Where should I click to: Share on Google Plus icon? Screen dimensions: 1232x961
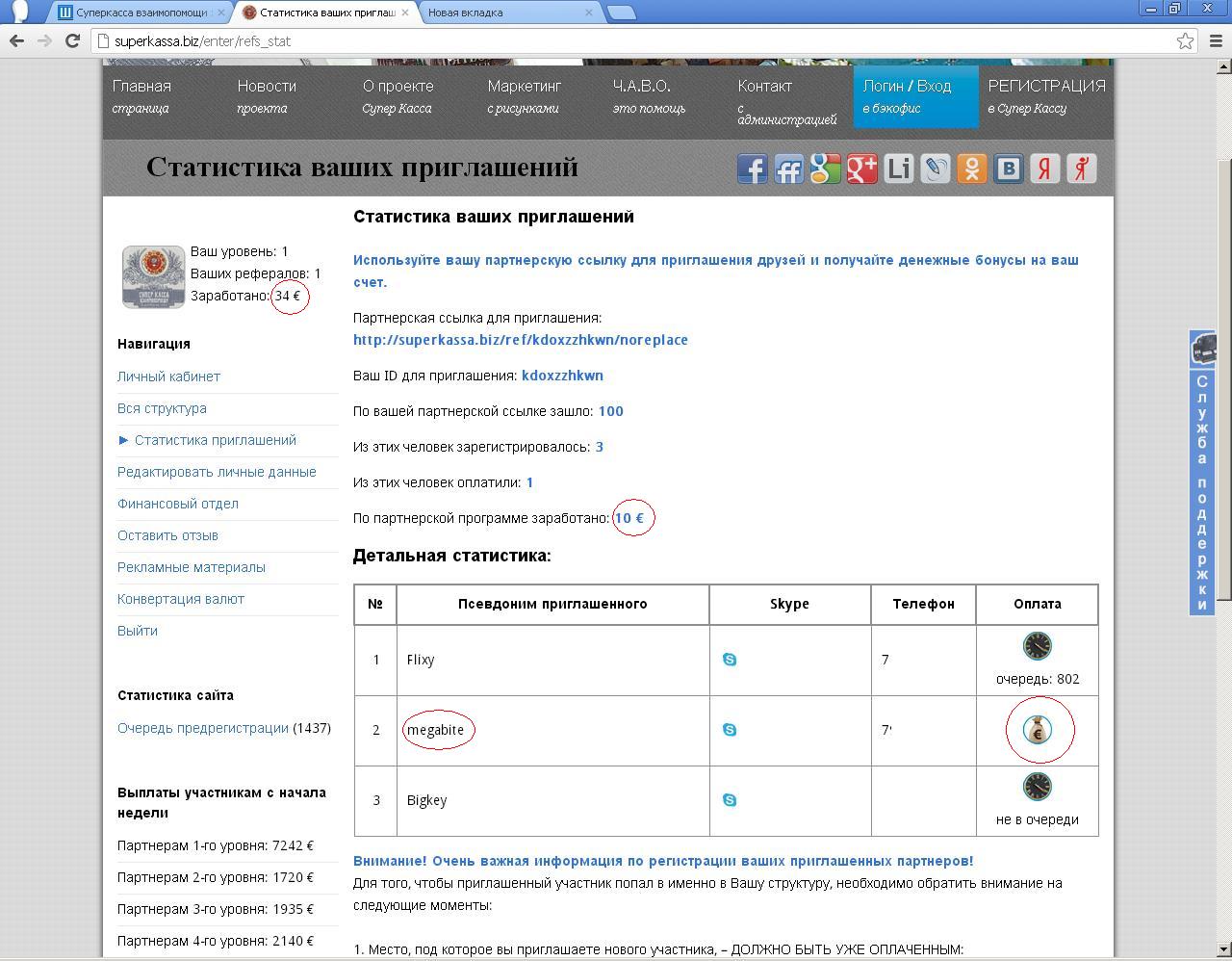861,169
